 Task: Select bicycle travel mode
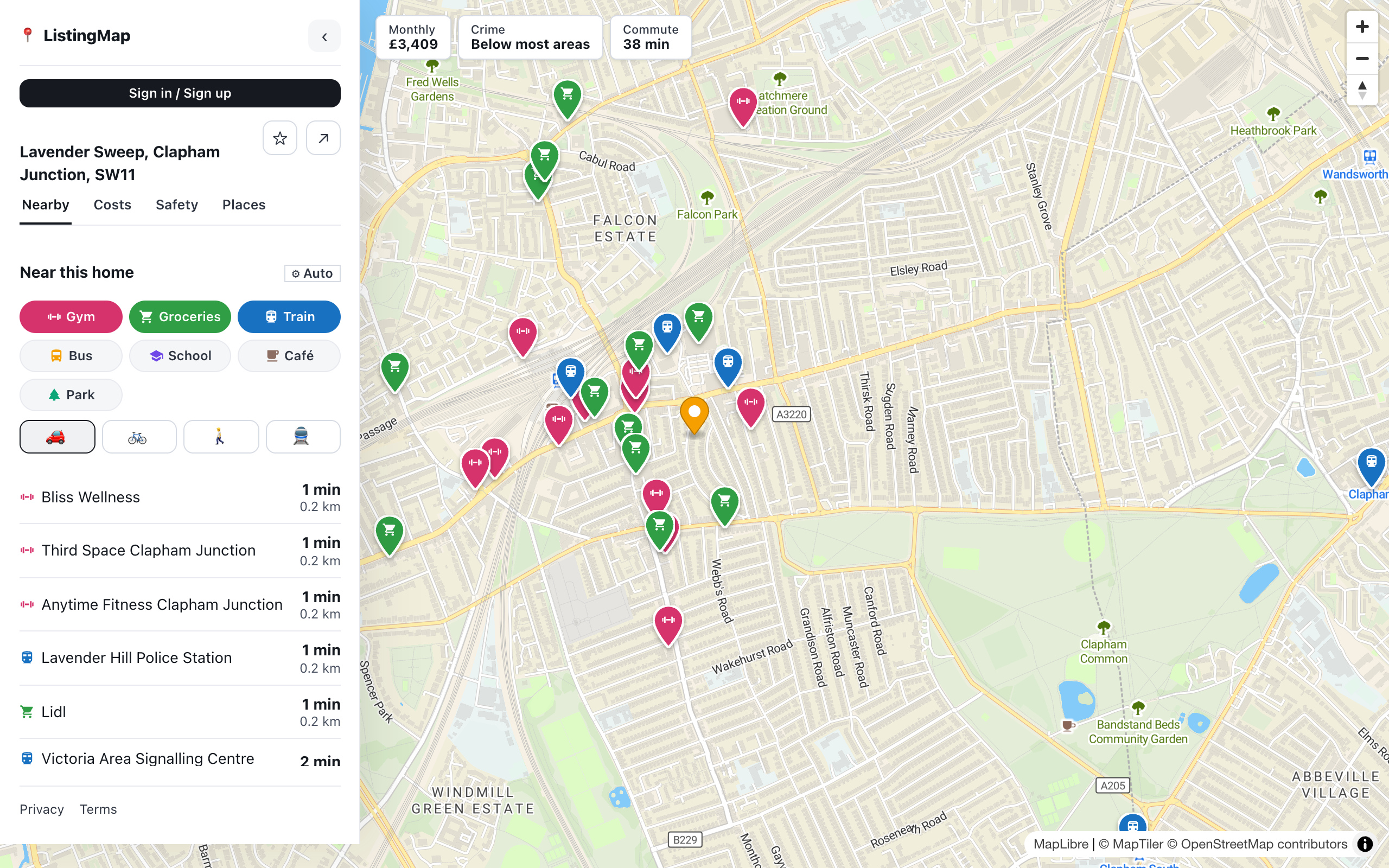coord(139,437)
